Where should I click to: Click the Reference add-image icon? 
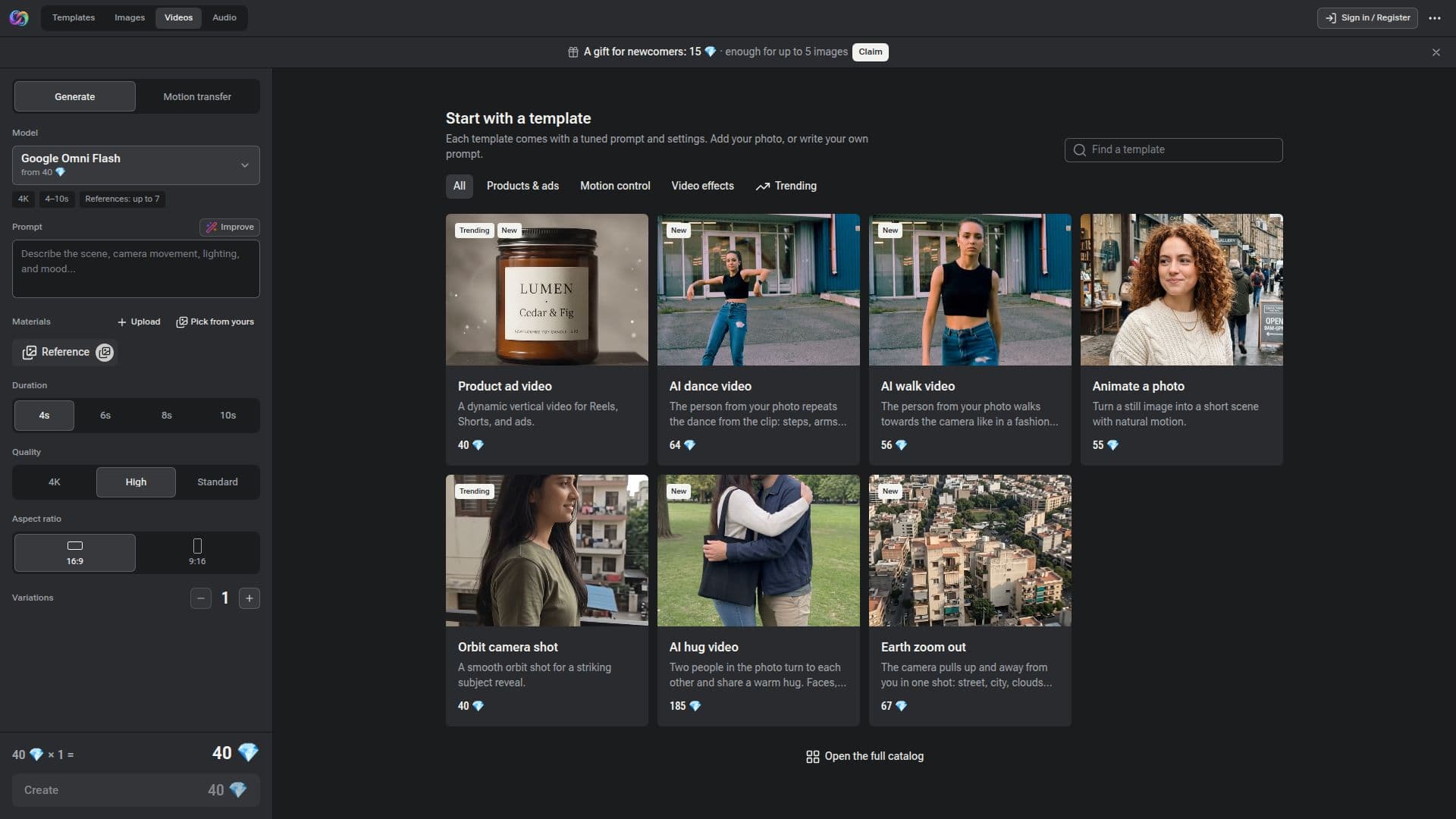(105, 353)
